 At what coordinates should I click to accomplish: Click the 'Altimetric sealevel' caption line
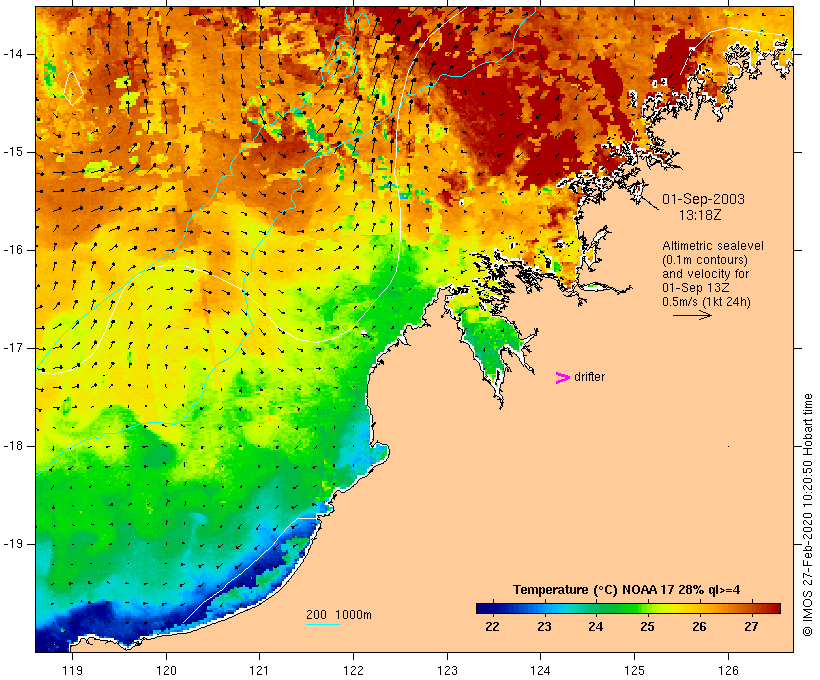(x=713, y=246)
